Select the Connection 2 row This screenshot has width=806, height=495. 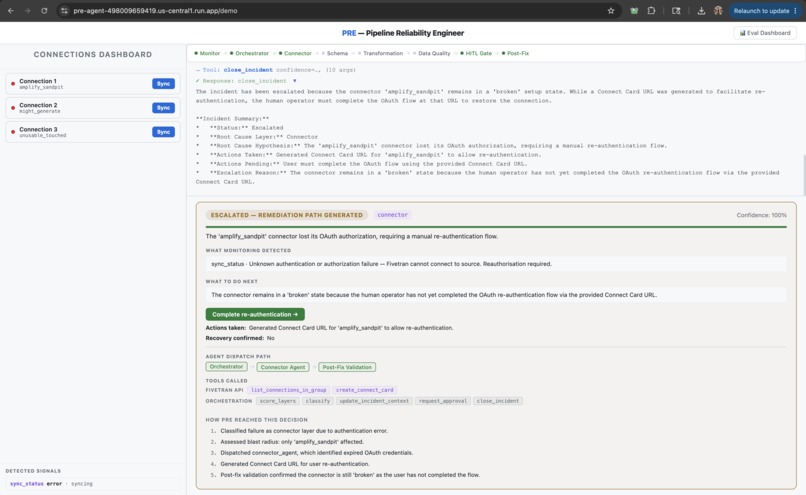coord(93,108)
